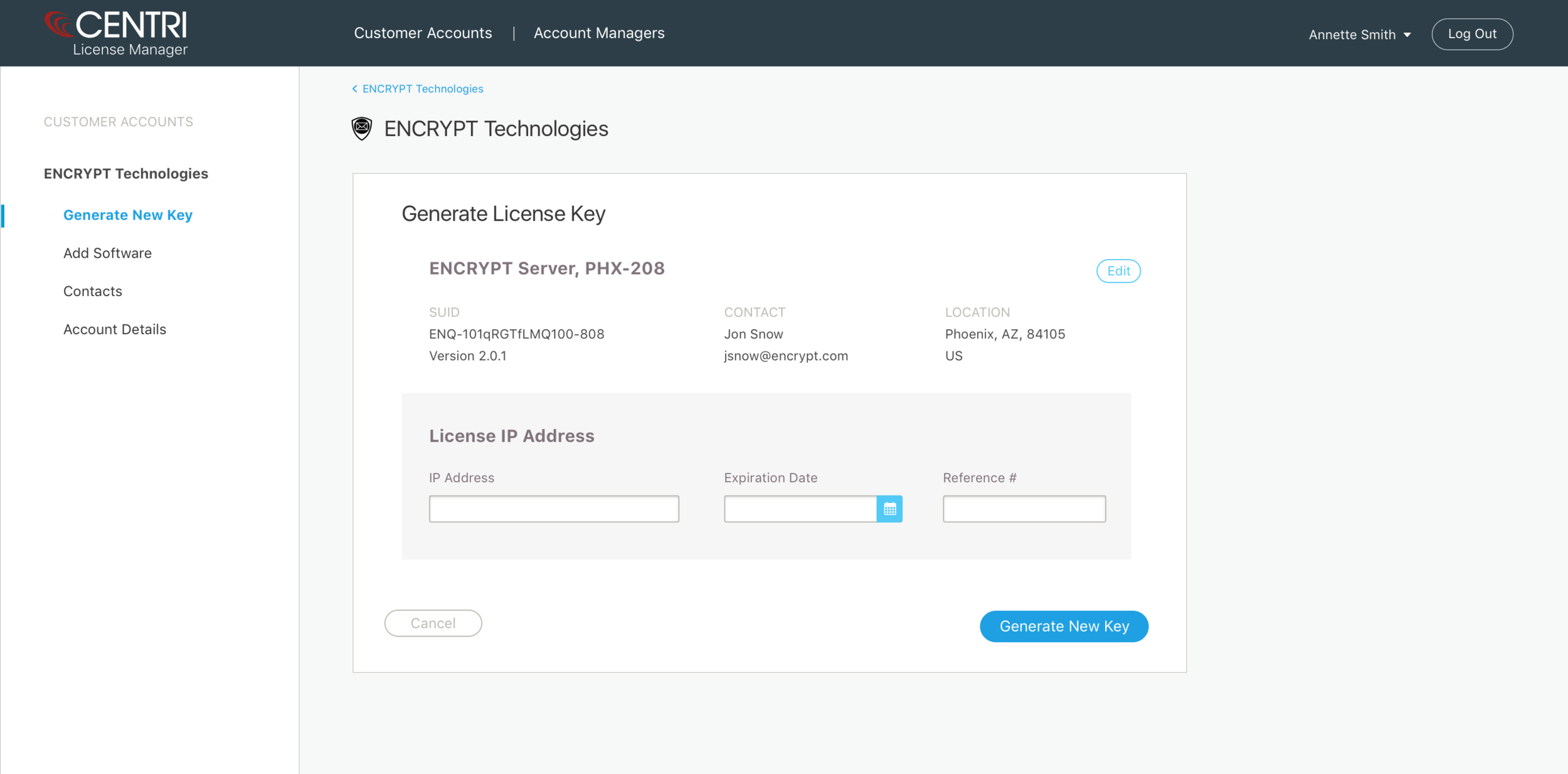Focus the Reference # input field
The height and width of the screenshot is (774, 1568).
[x=1024, y=509]
